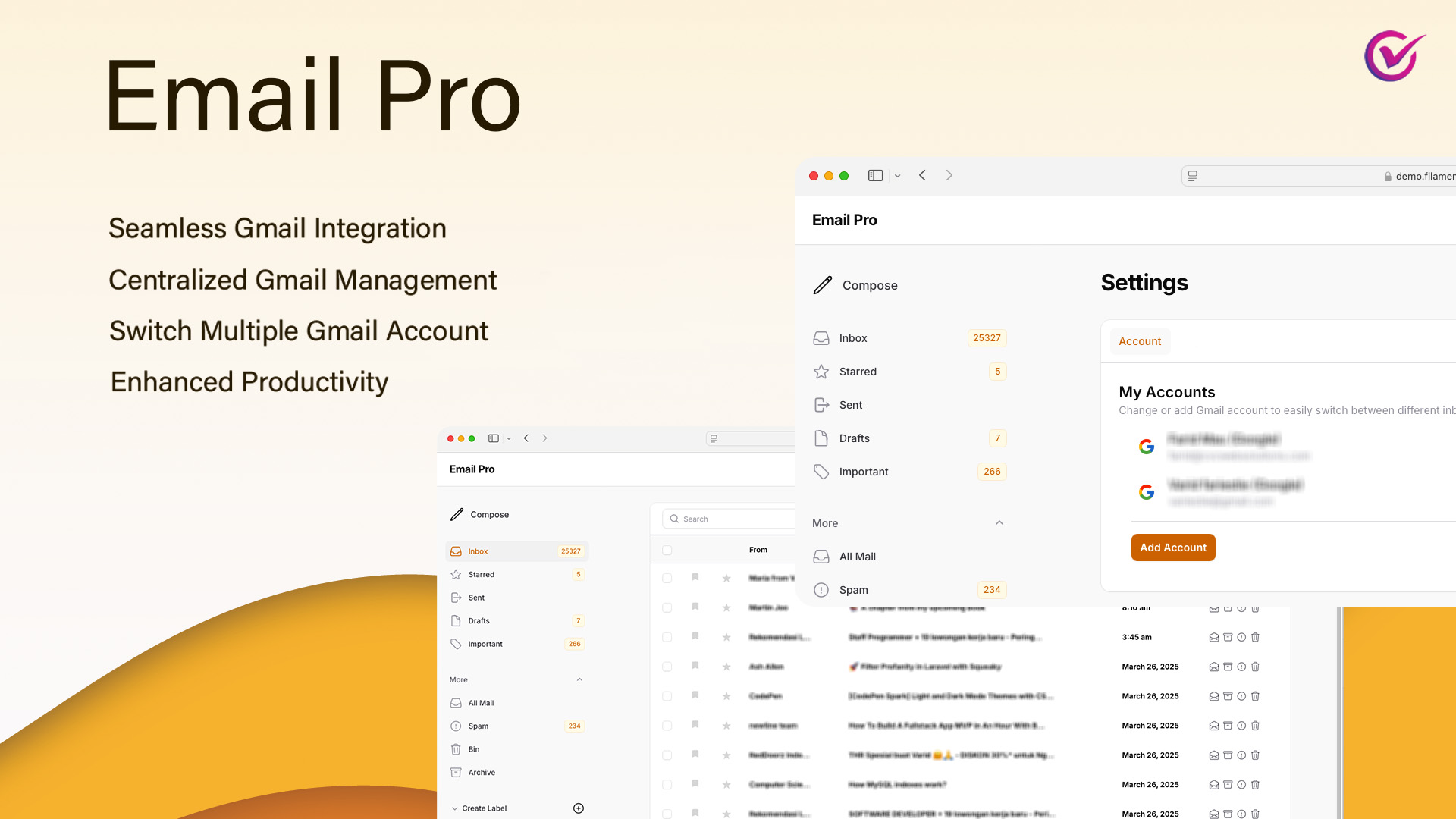Open the Spam folder with 234 badge
The width and height of the screenshot is (1456, 819).
point(853,590)
